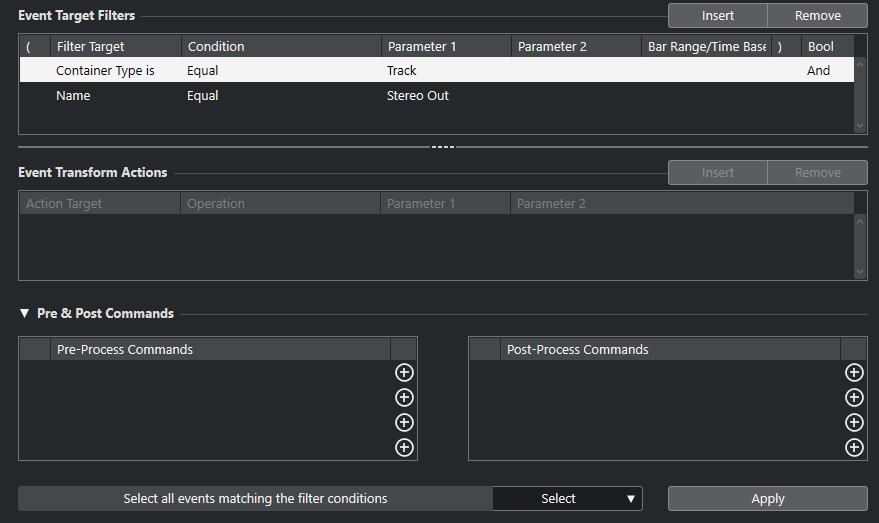Image resolution: width=879 pixels, height=523 pixels.
Task: Click the Stereo Out parameter value
Action: point(418,96)
